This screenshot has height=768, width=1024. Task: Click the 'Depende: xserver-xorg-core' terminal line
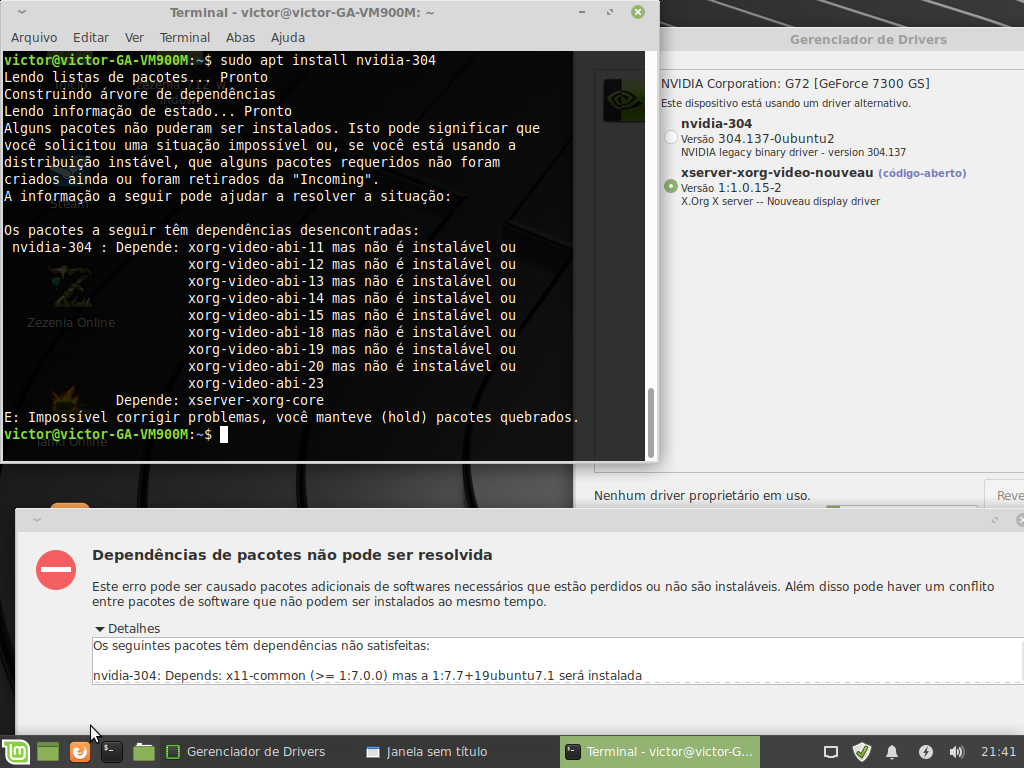point(219,400)
